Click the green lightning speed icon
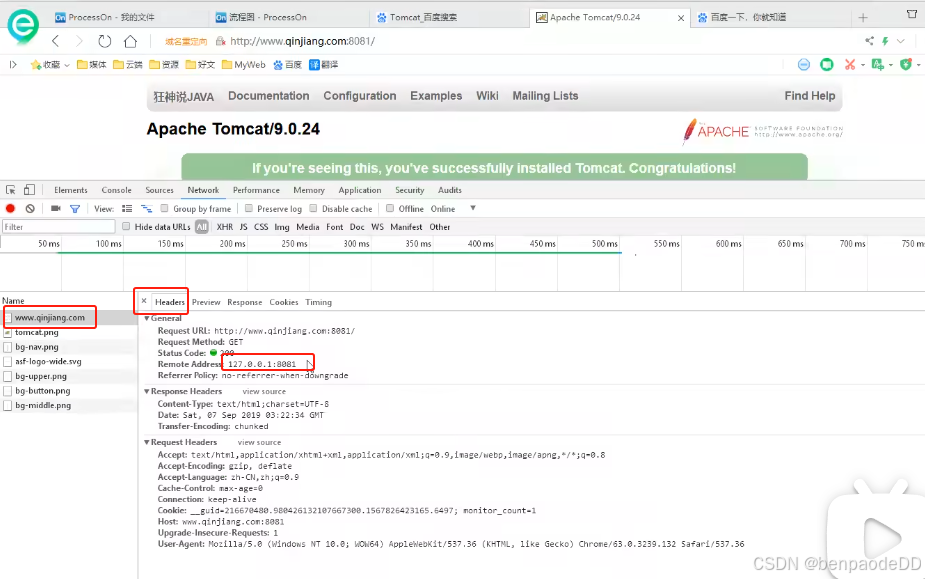925x579 pixels. point(885,41)
